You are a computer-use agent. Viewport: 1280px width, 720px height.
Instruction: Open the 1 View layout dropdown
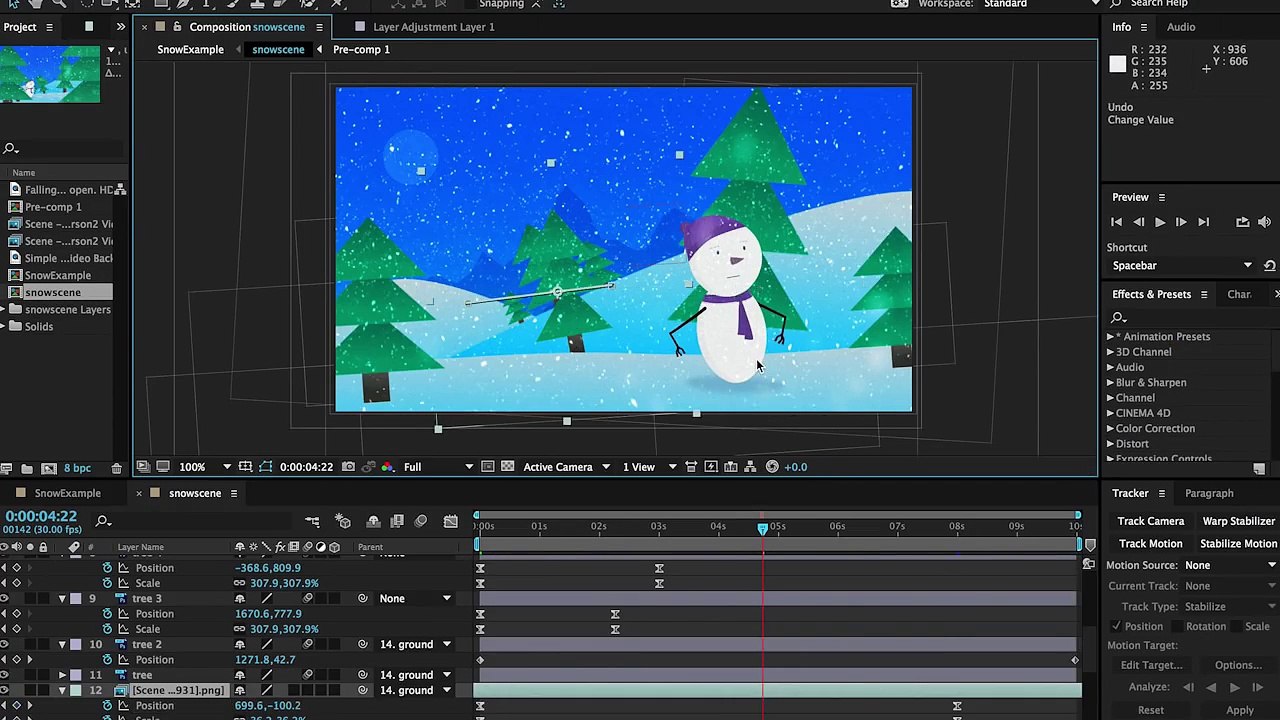650,467
